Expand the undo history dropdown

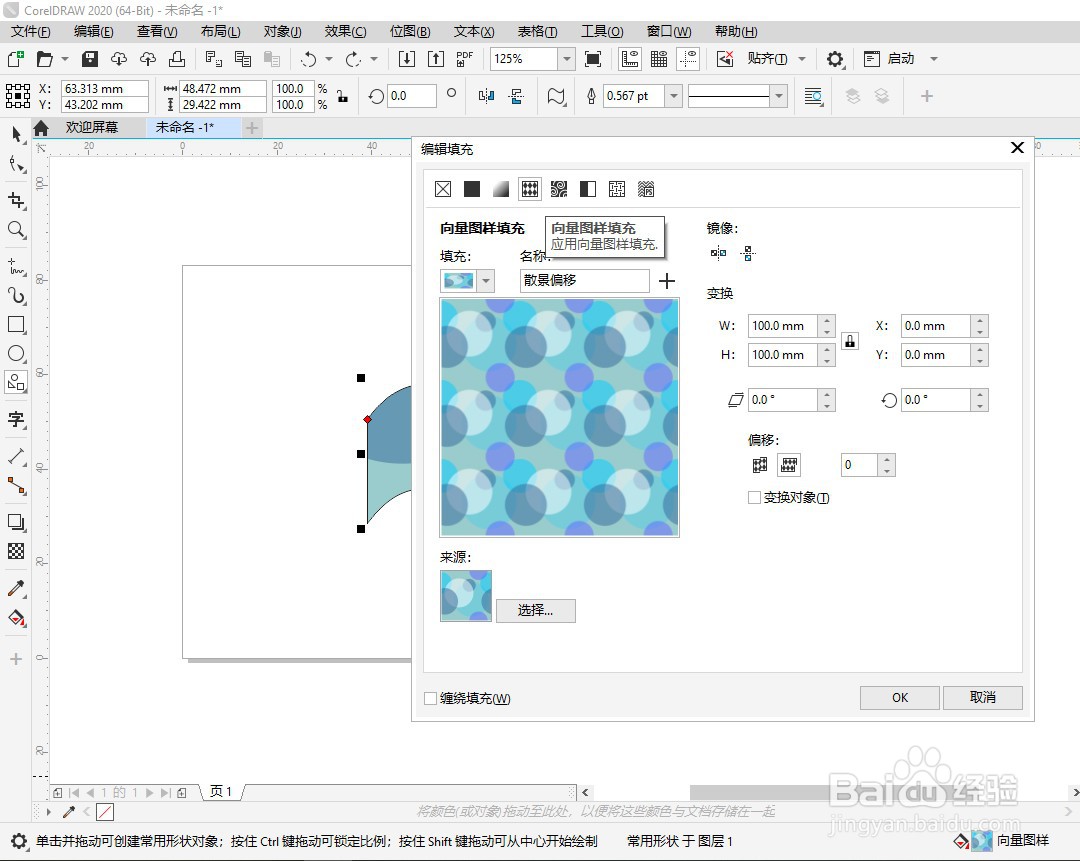(x=329, y=59)
